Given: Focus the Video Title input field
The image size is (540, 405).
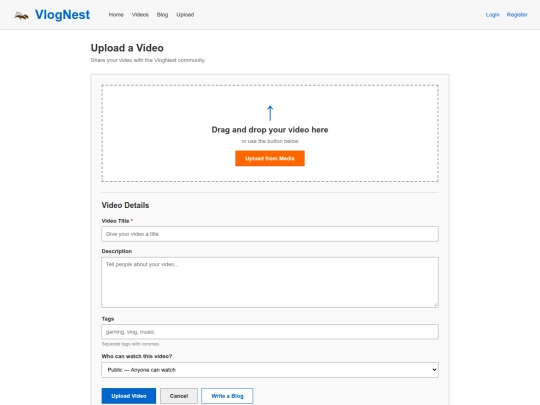Looking at the screenshot, I should (270, 234).
